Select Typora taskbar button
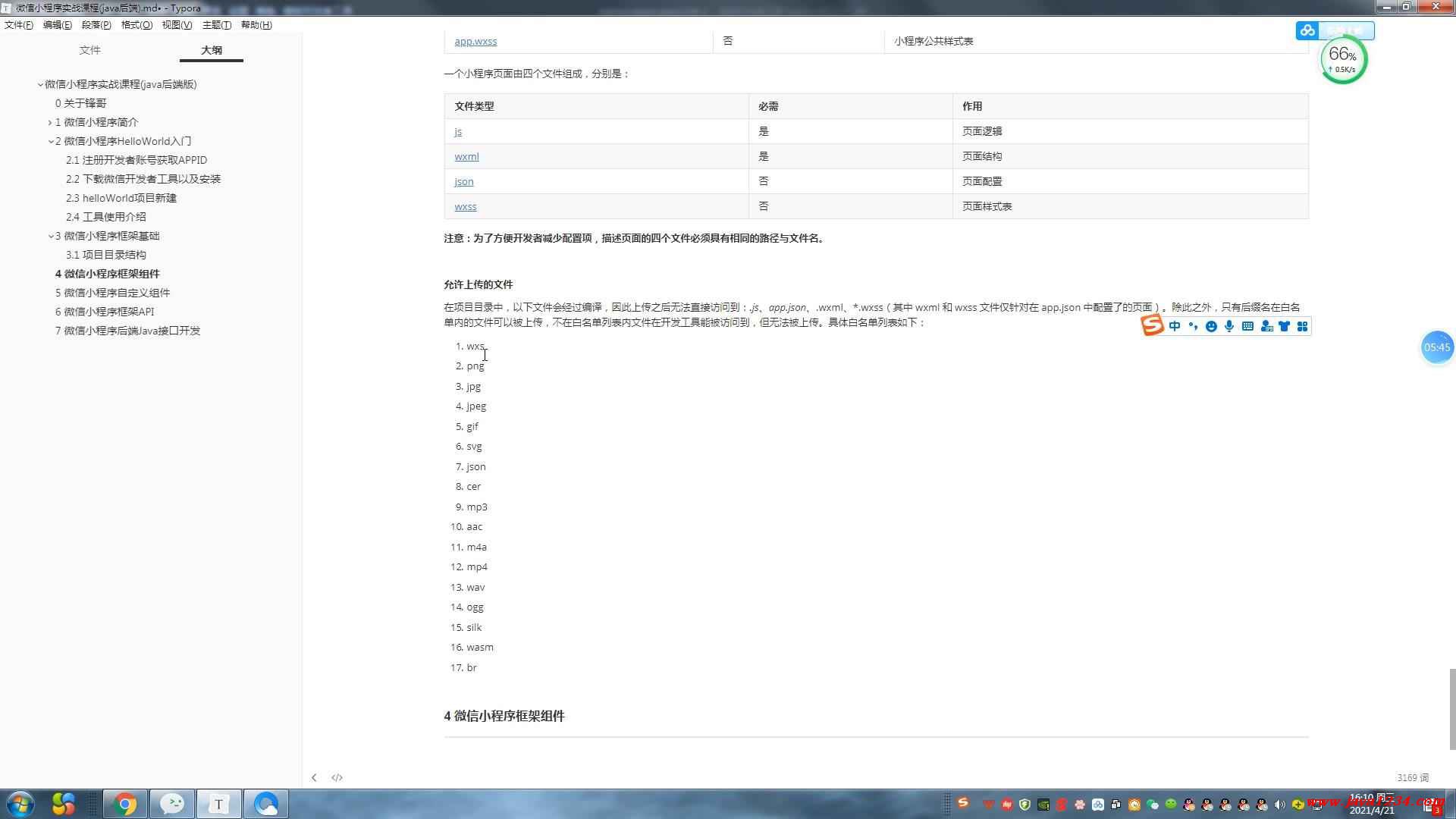1456x819 pixels. coord(219,804)
